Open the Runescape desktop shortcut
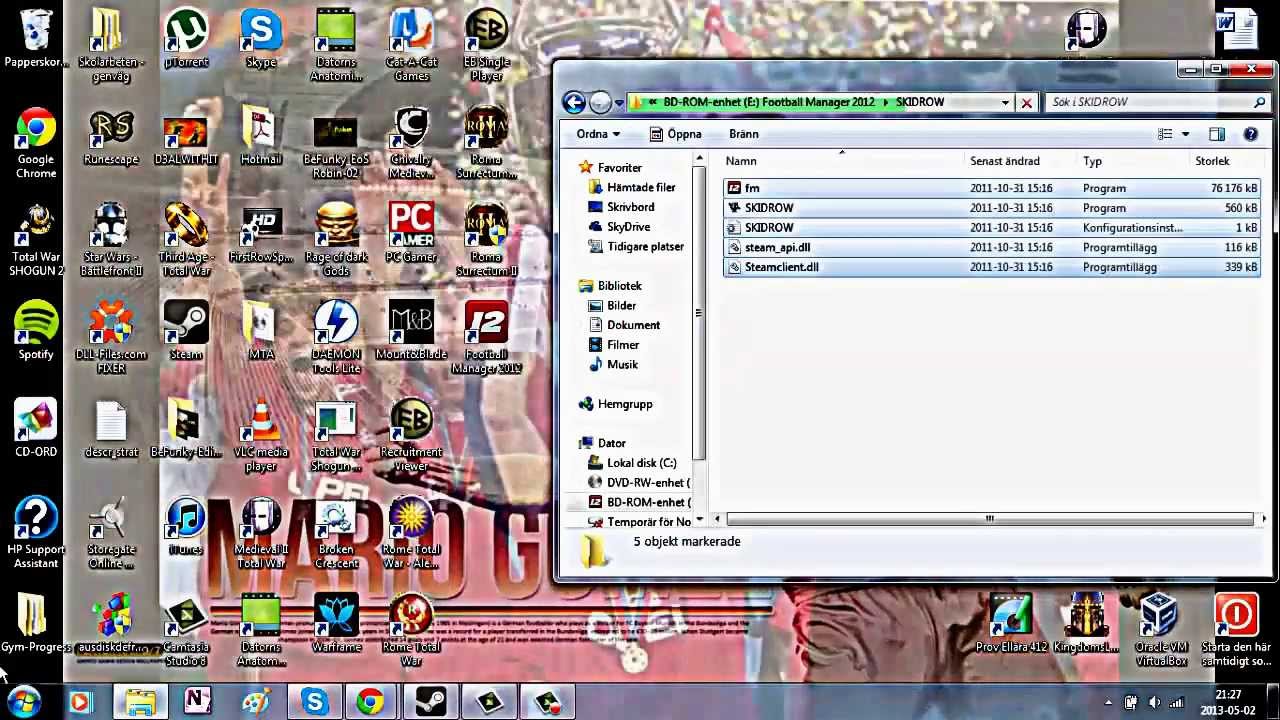1280x720 pixels. tap(111, 137)
